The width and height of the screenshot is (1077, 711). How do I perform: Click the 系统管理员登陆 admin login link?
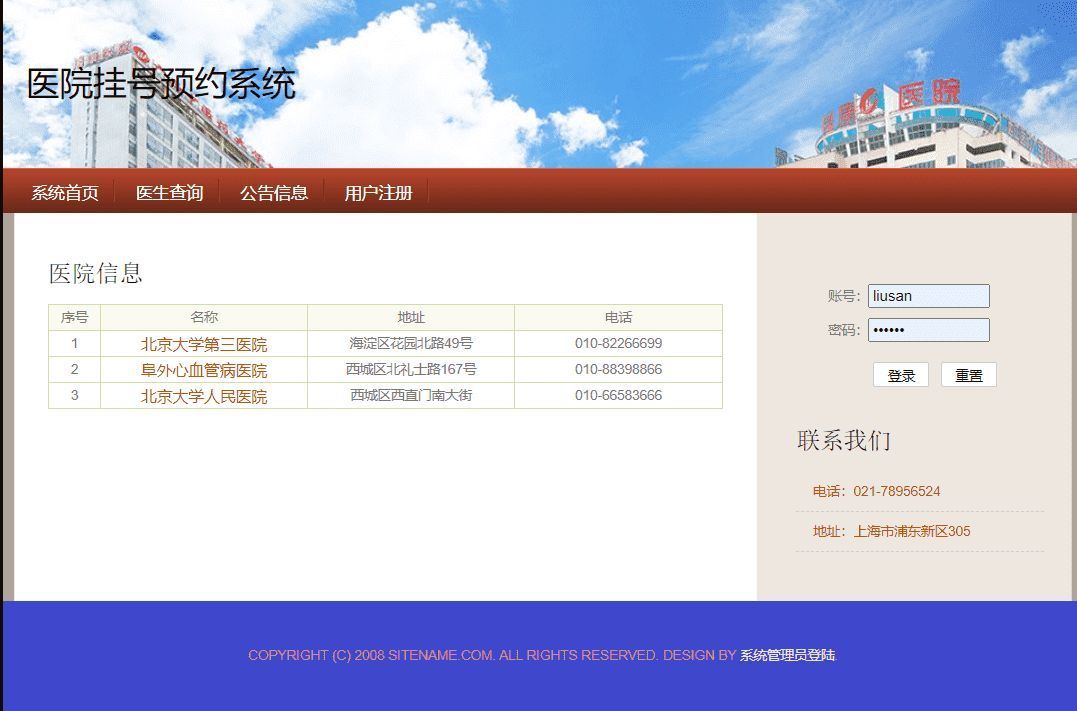coord(786,655)
